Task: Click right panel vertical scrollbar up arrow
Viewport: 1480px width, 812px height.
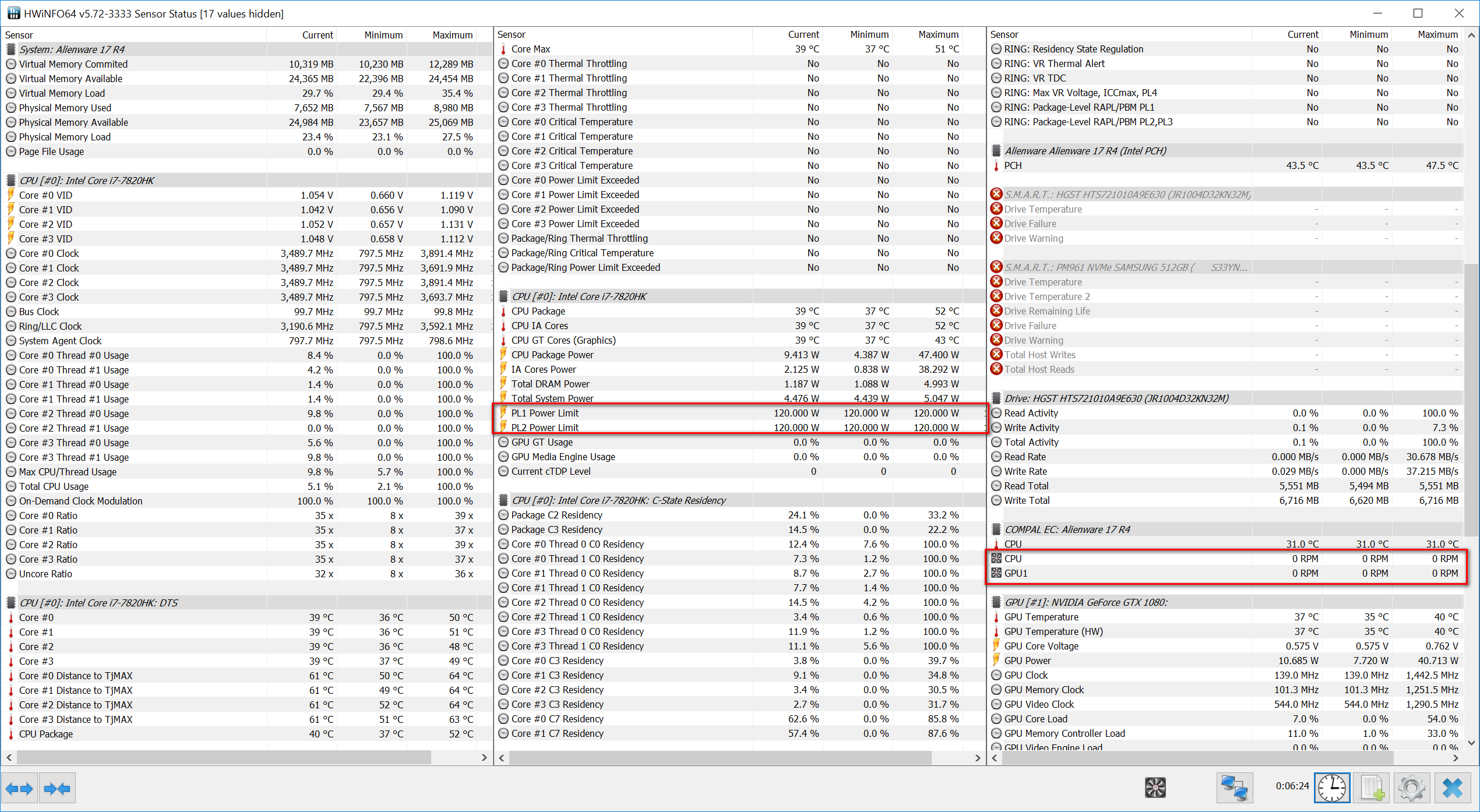Action: (x=1471, y=35)
